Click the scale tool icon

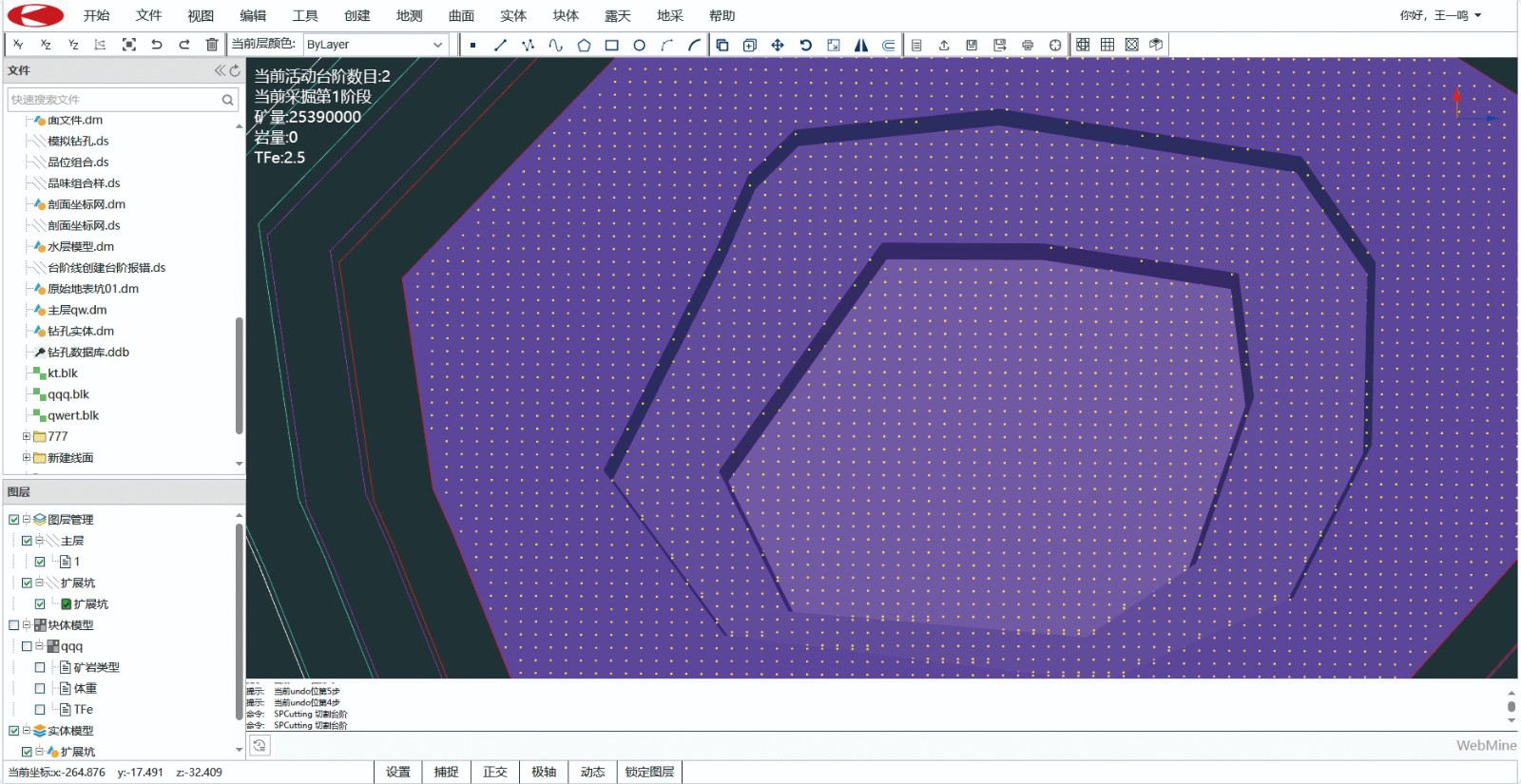(834, 45)
